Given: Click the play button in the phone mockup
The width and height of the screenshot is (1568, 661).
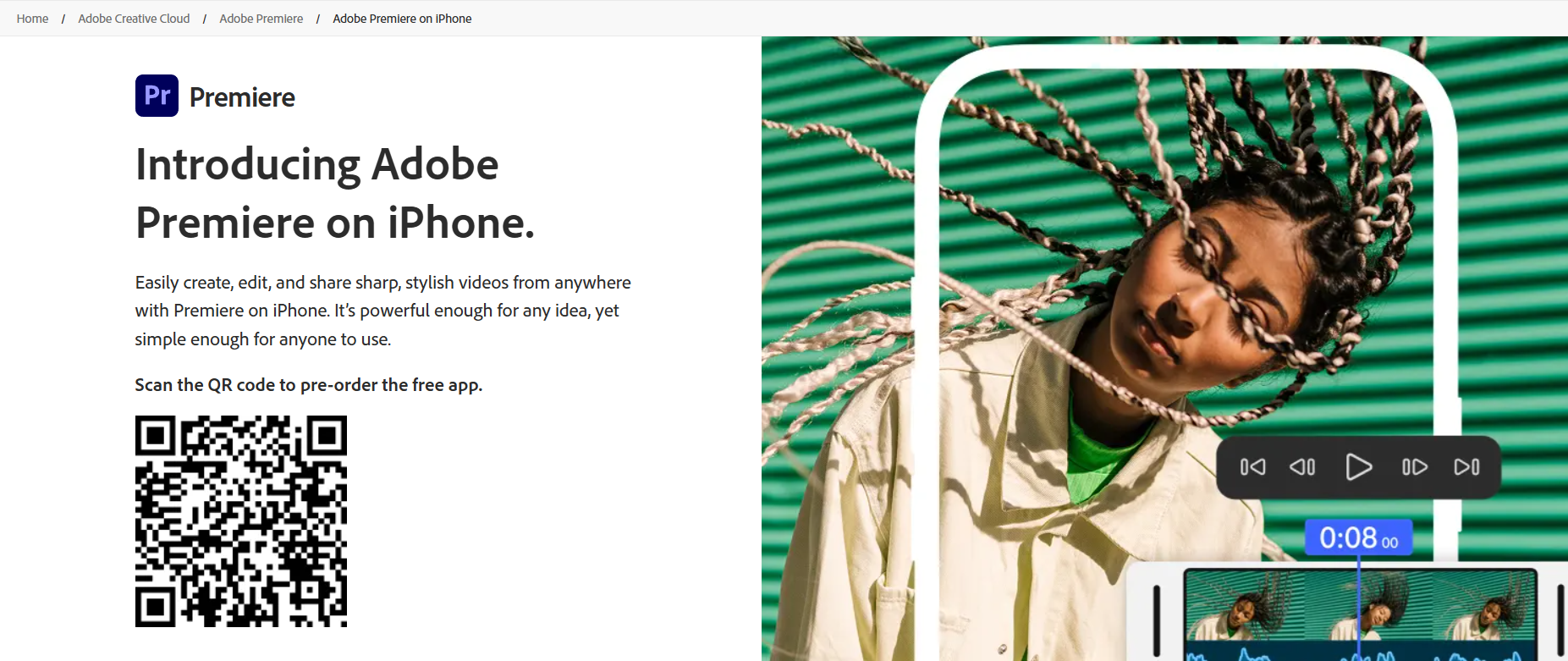Looking at the screenshot, I should [x=1358, y=467].
